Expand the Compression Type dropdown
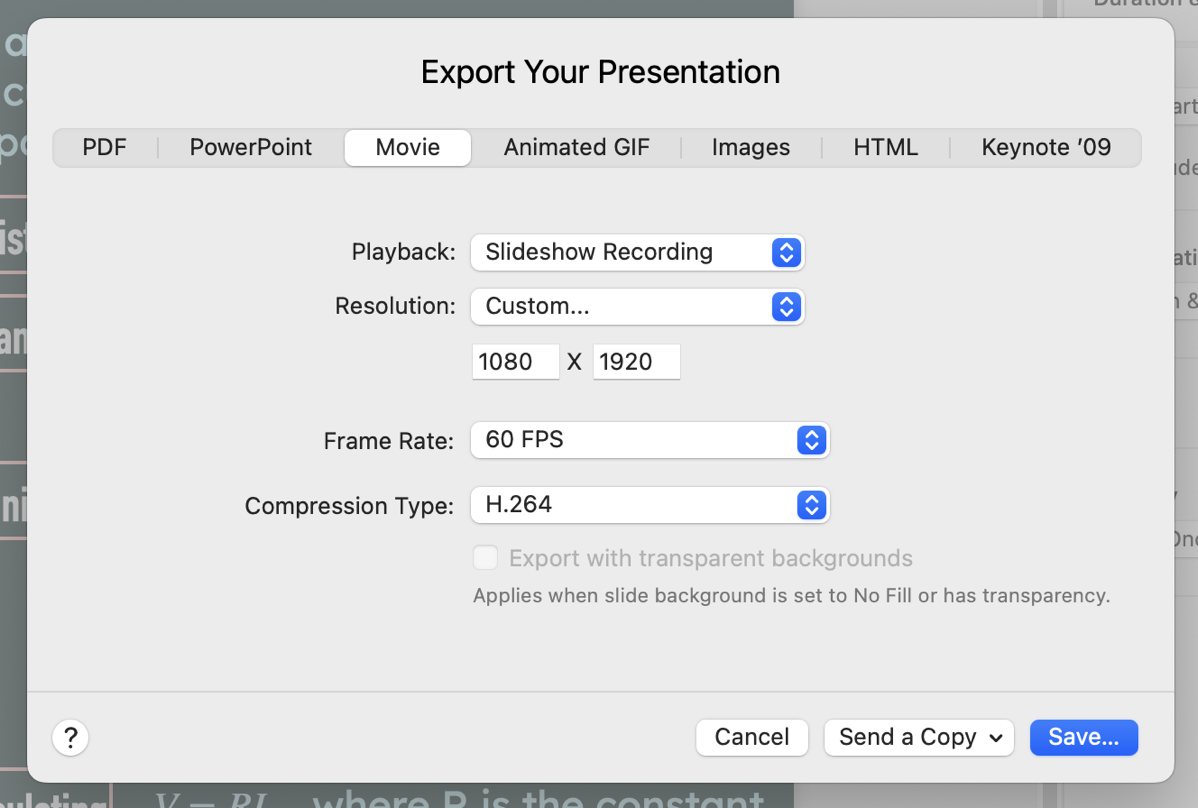The image size is (1198, 808). (648, 505)
